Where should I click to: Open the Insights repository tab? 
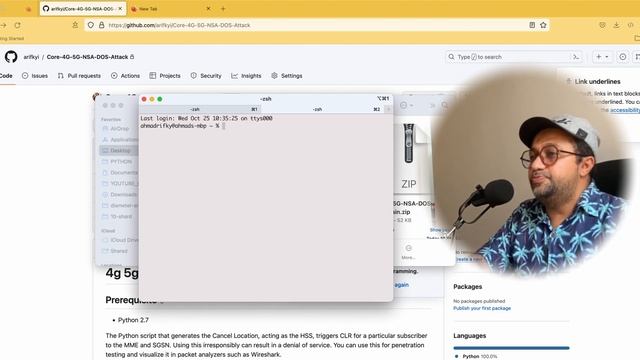pyautogui.click(x=246, y=76)
